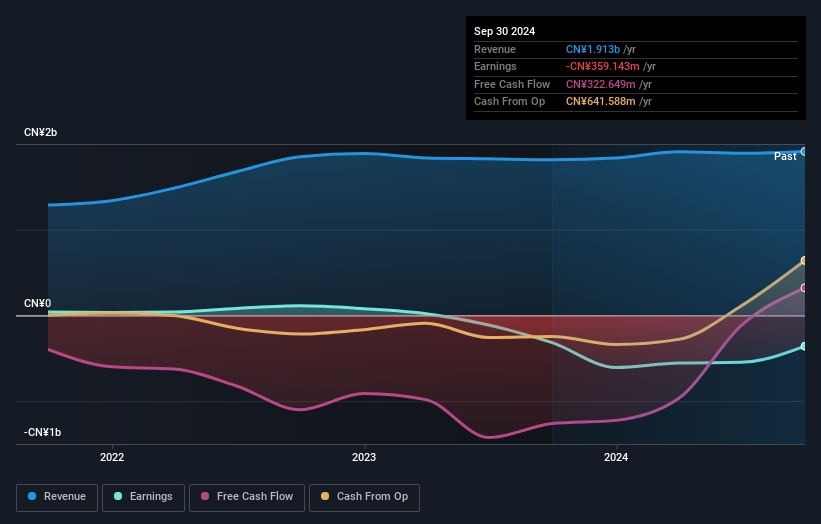Click the Cash From Op label in tooltip
Screen dimensions: 821x524
509,102
